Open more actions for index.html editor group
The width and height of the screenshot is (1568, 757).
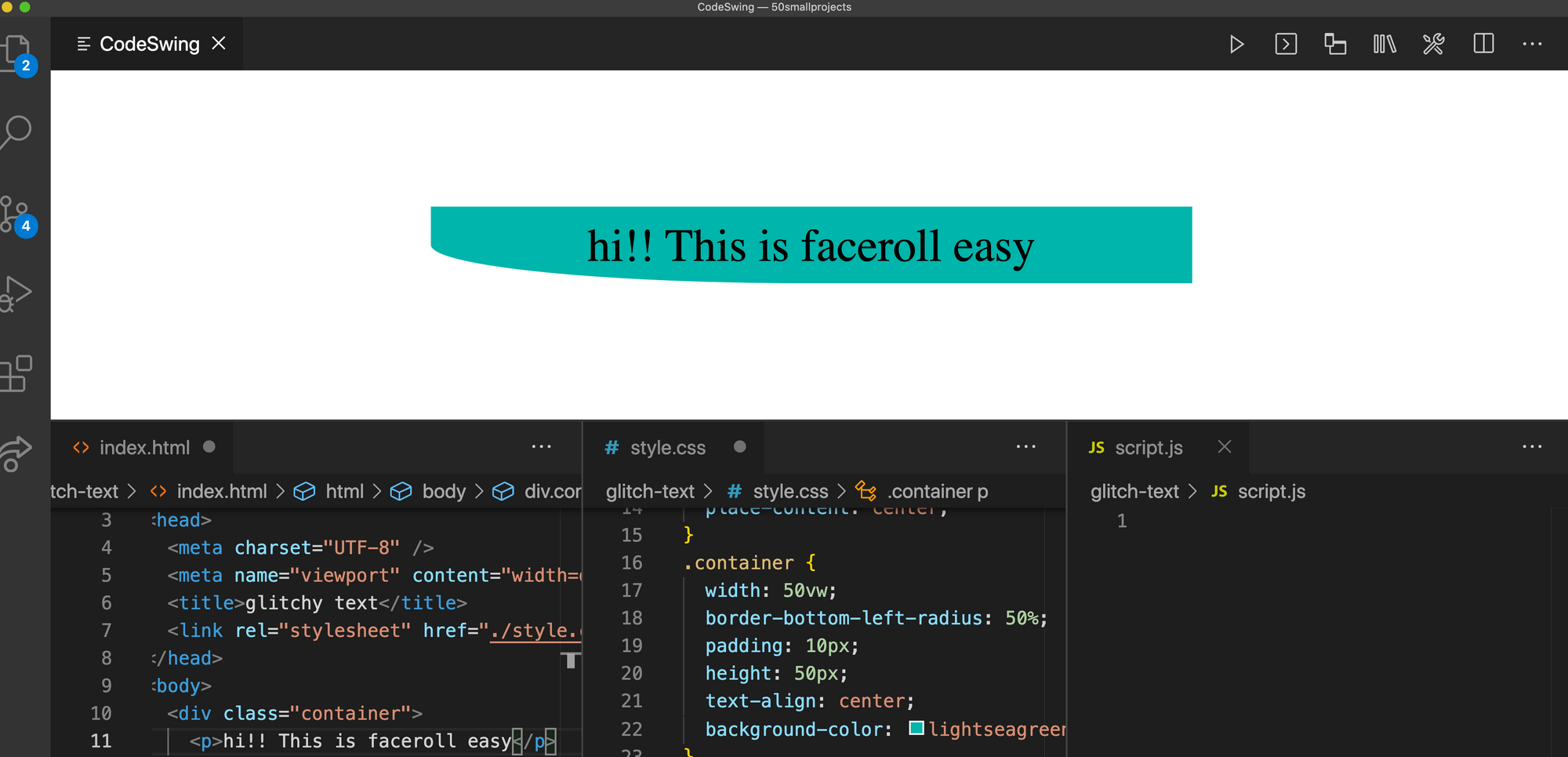(x=541, y=447)
